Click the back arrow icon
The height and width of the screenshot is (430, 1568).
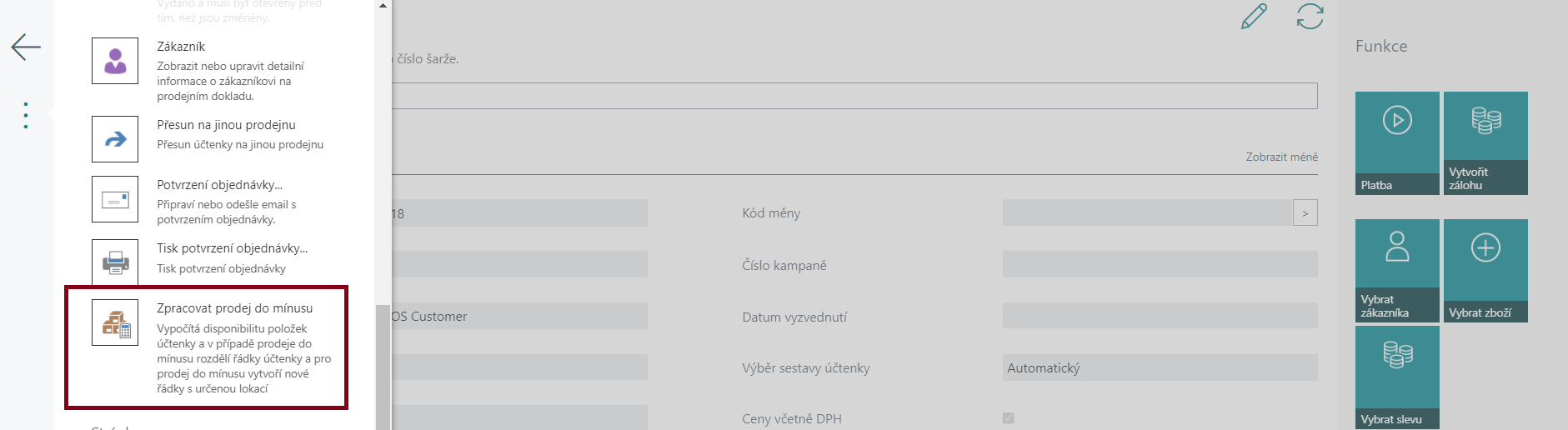pos(26,47)
